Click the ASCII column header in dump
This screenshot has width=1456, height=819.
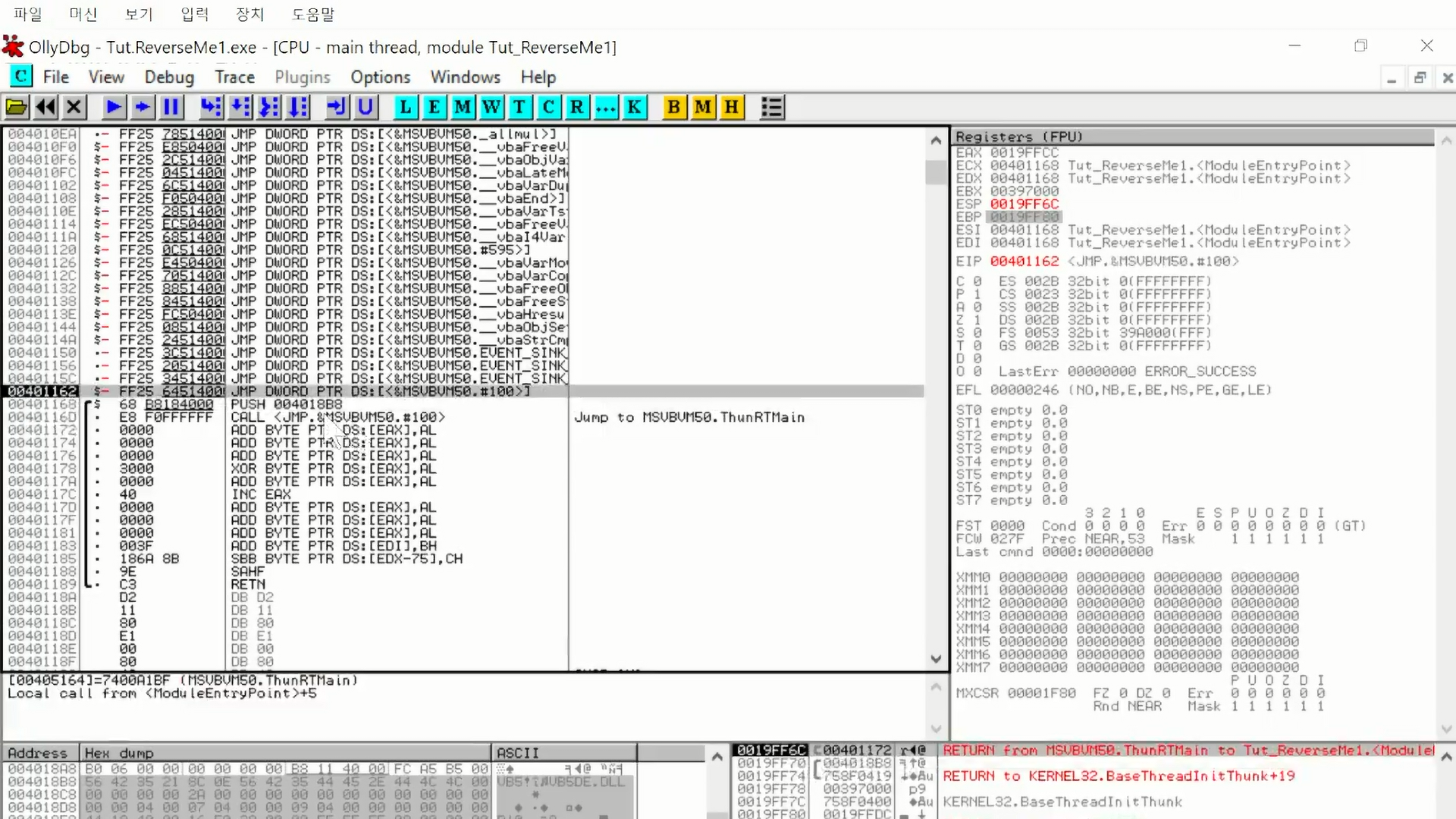click(564, 753)
